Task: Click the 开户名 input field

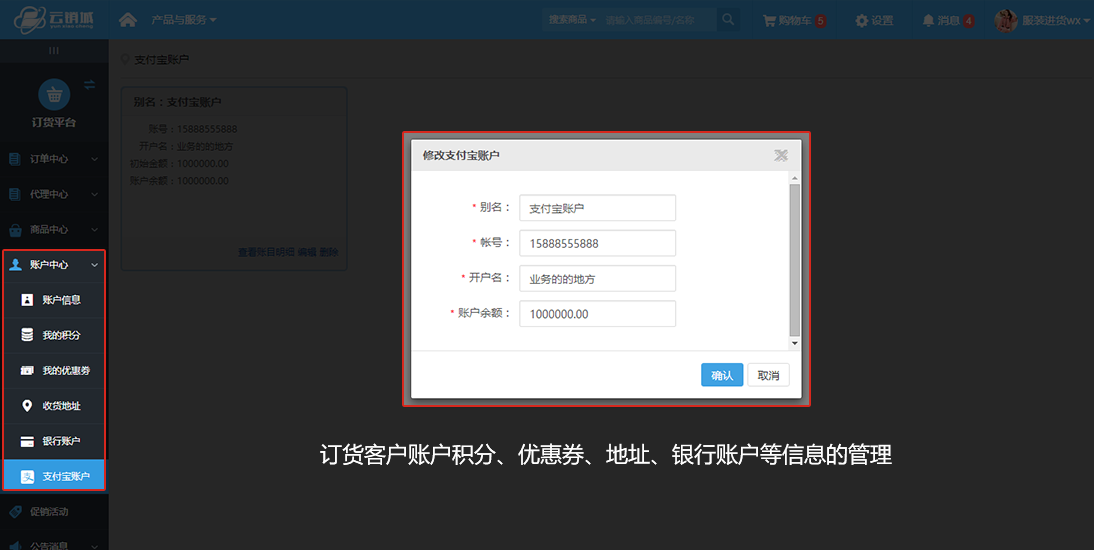Action: coord(597,278)
